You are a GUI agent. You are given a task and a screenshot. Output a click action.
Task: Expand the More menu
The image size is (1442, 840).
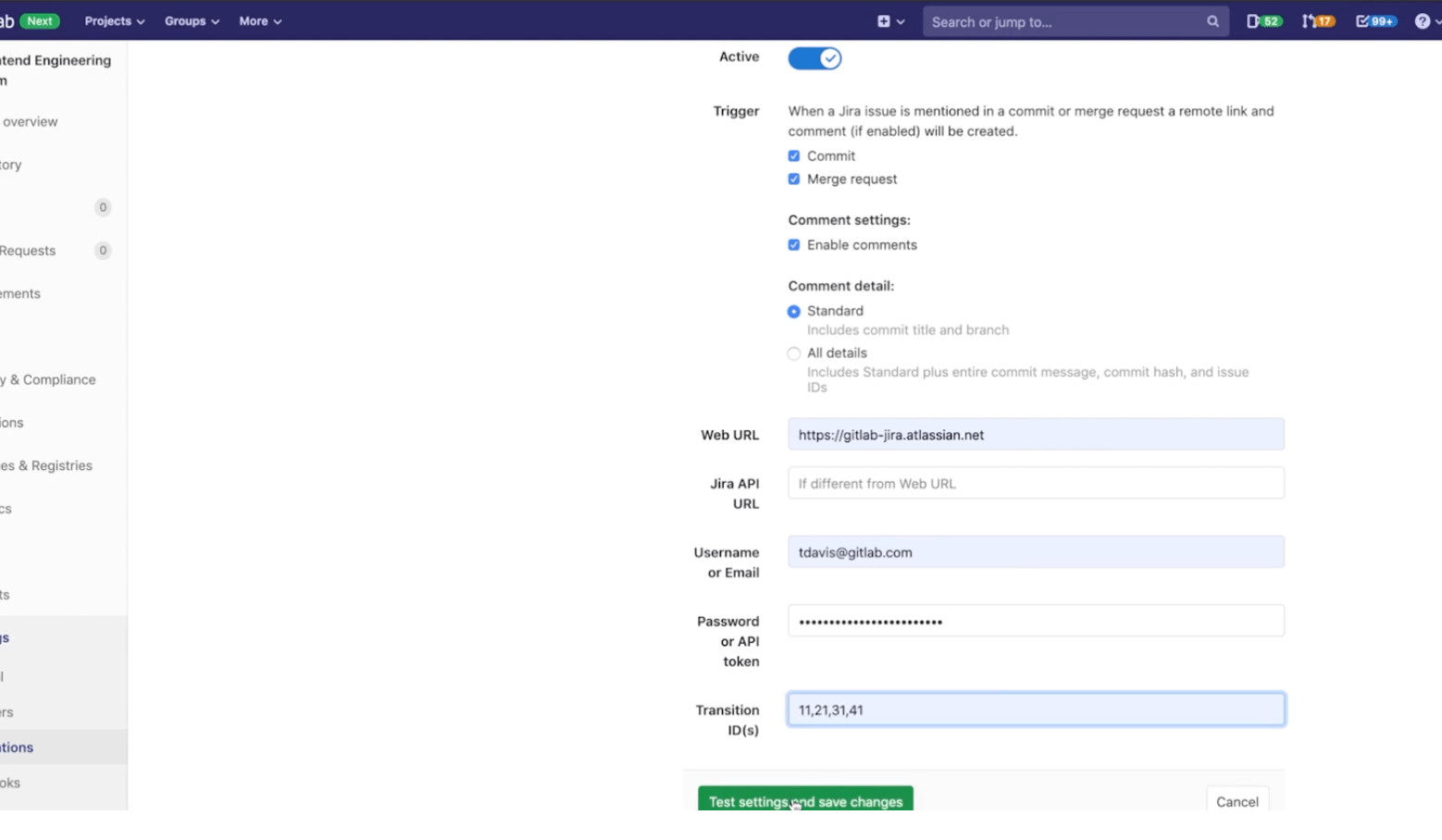tap(258, 20)
